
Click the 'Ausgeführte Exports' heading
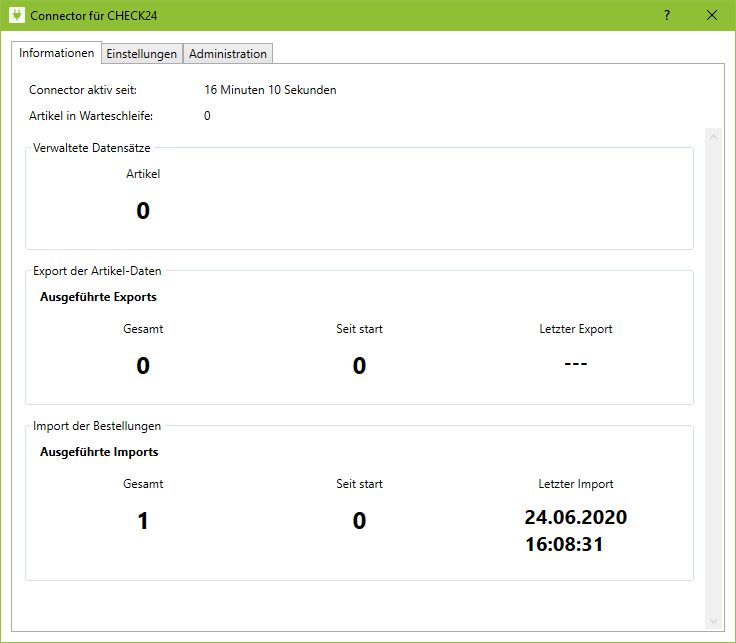(98, 297)
